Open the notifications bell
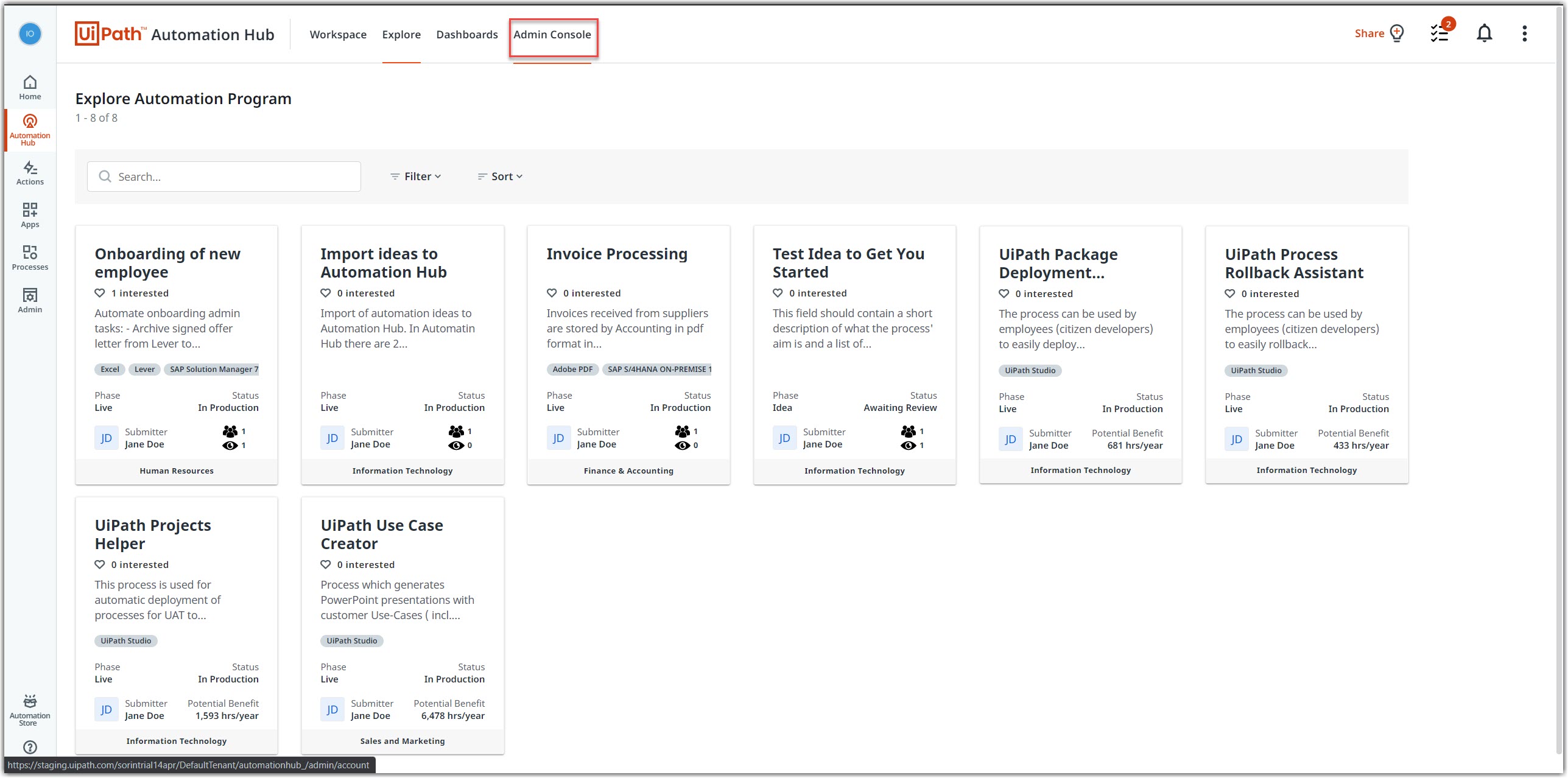 click(x=1484, y=33)
